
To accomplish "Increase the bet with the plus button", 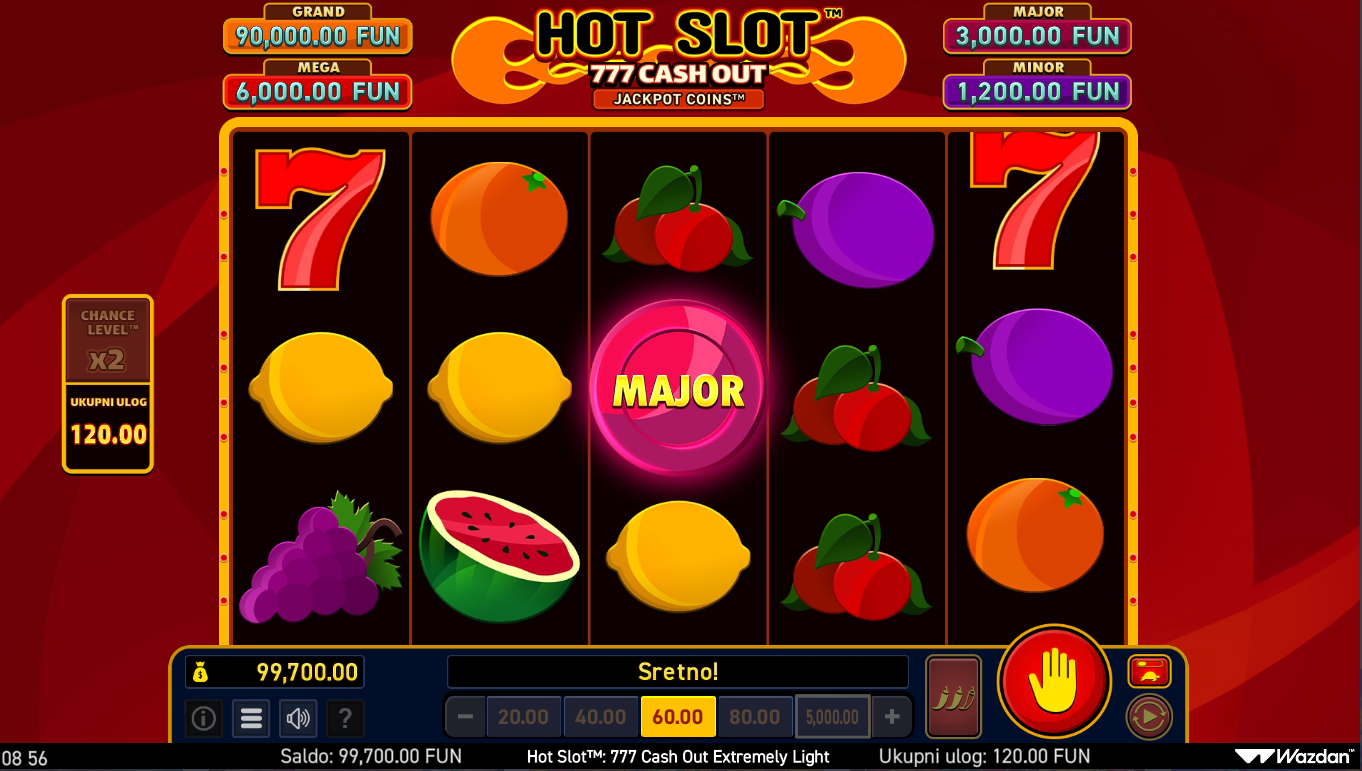I will (892, 717).
